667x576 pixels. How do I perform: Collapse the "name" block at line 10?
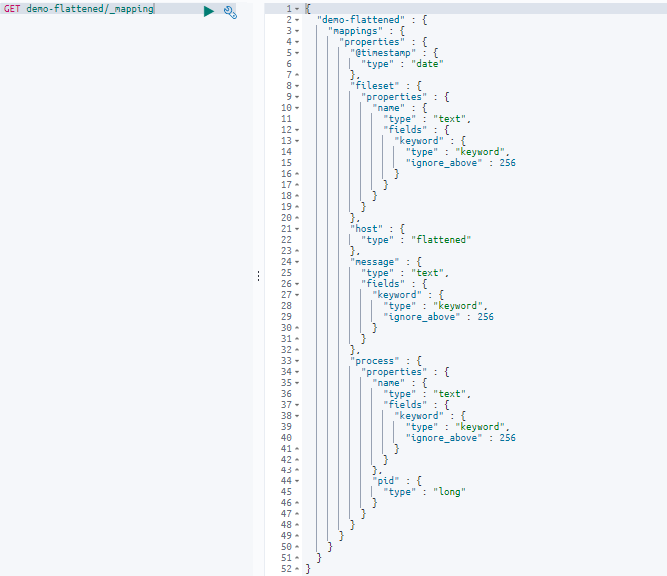[x=297, y=108]
